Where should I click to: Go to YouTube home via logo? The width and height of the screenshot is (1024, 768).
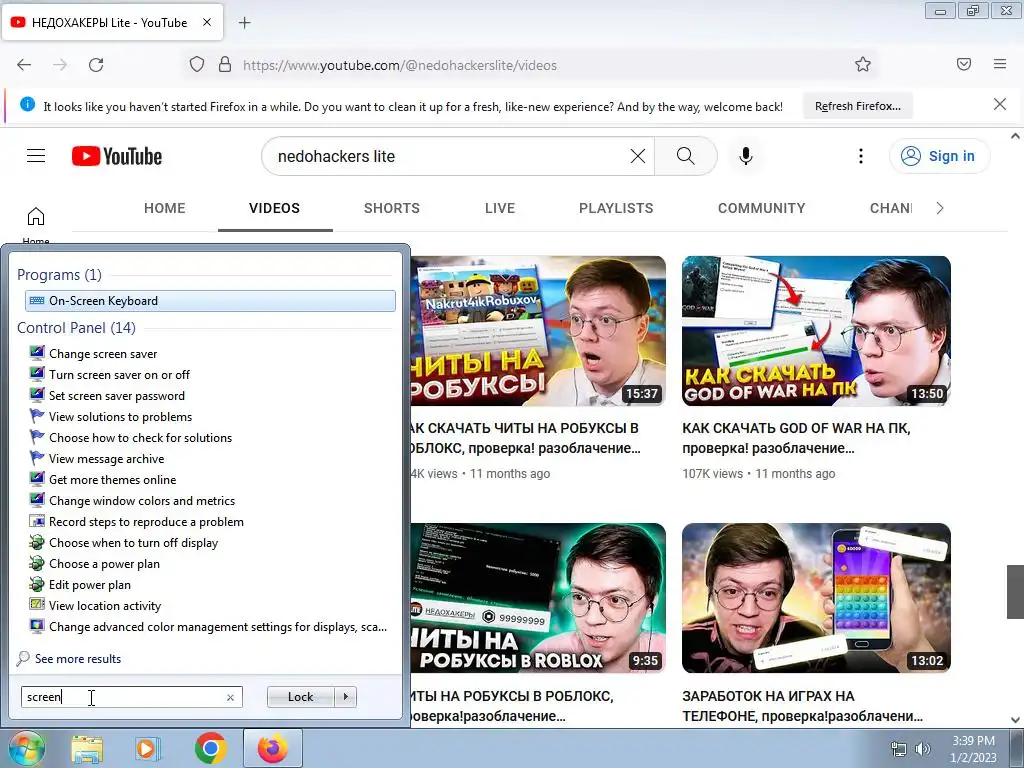click(x=117, y=156)
